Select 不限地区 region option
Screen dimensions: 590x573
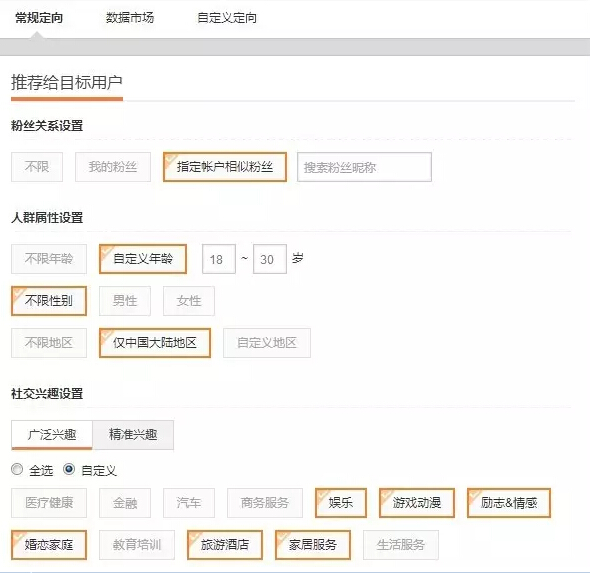(x=49, y=343)
